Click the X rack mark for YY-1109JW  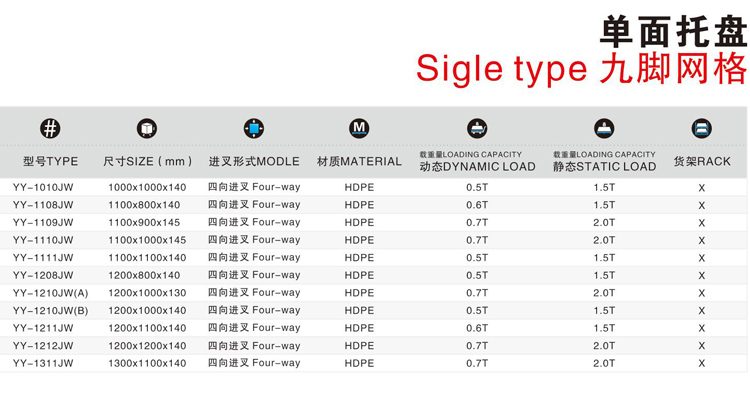click(x=702, y=223)
